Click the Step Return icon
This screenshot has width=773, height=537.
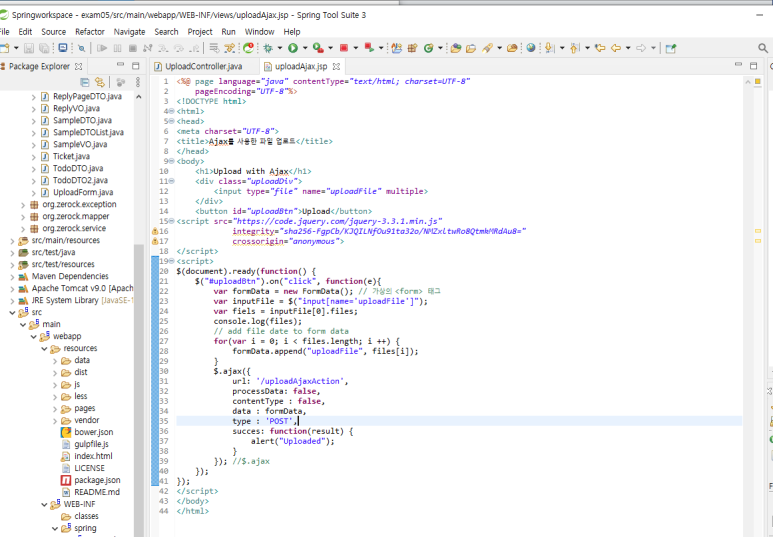(x=194, y=48)
